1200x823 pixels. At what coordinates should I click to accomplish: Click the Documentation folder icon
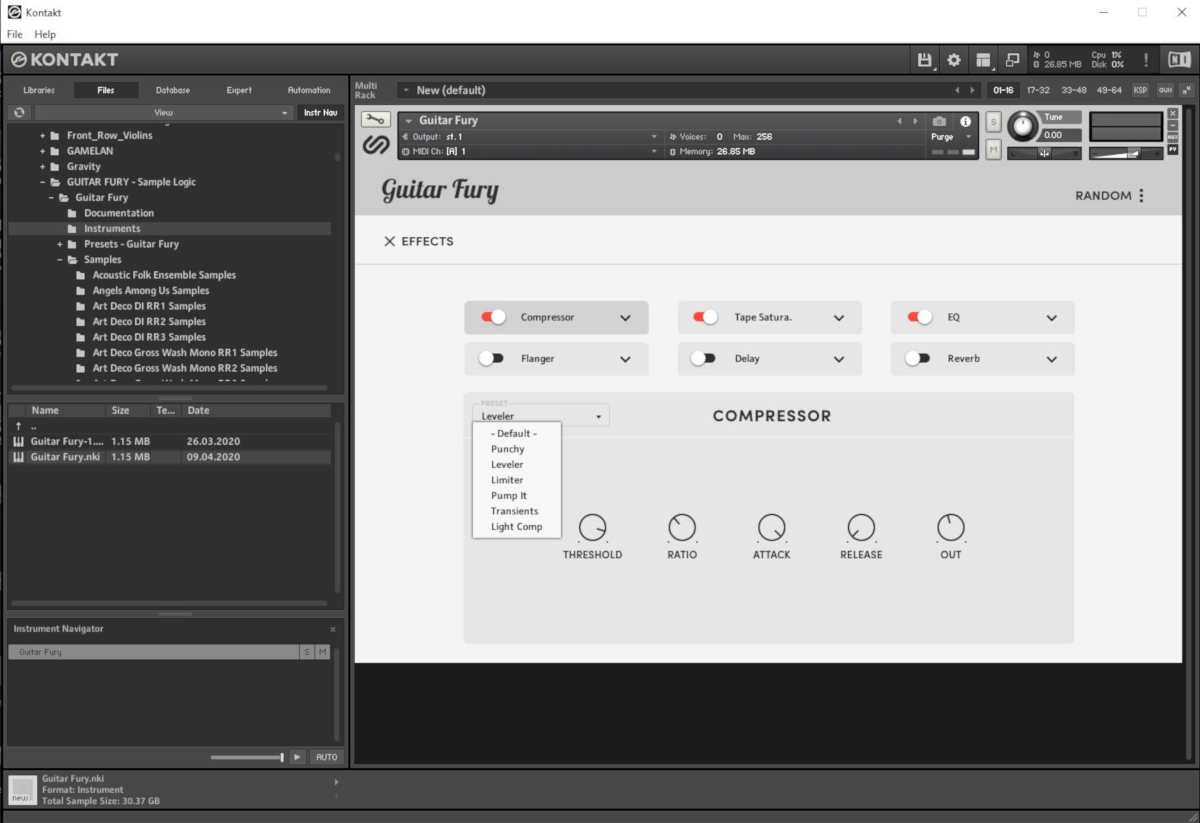click(72, 213)
